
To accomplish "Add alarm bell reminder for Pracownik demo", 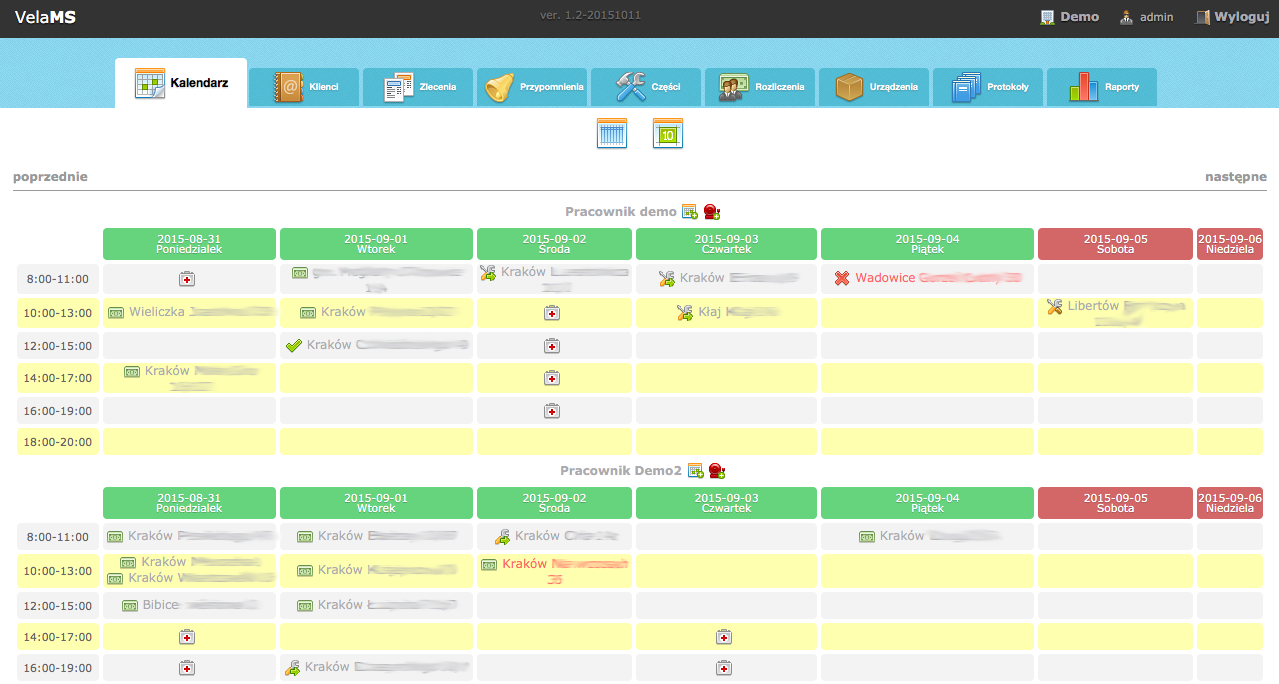I will coord(712,212).
